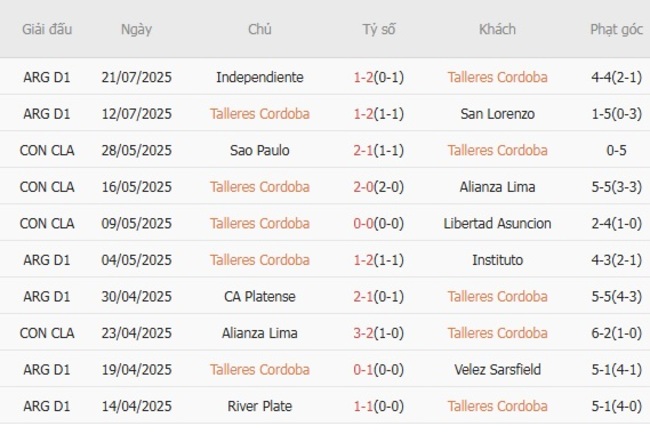Viewport: 650px width, 434px height.
Task: Open Libertad Asuncion team page
Action: tap(497, 223)
